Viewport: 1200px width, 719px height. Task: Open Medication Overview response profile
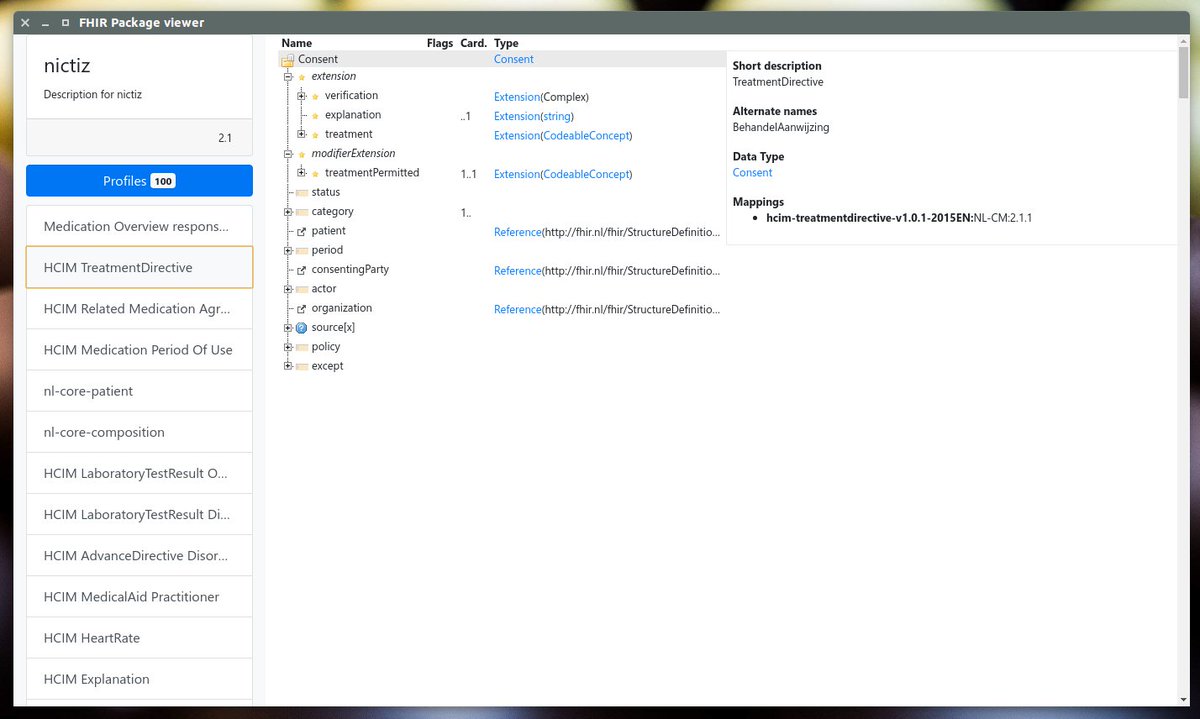pos(139,227)
